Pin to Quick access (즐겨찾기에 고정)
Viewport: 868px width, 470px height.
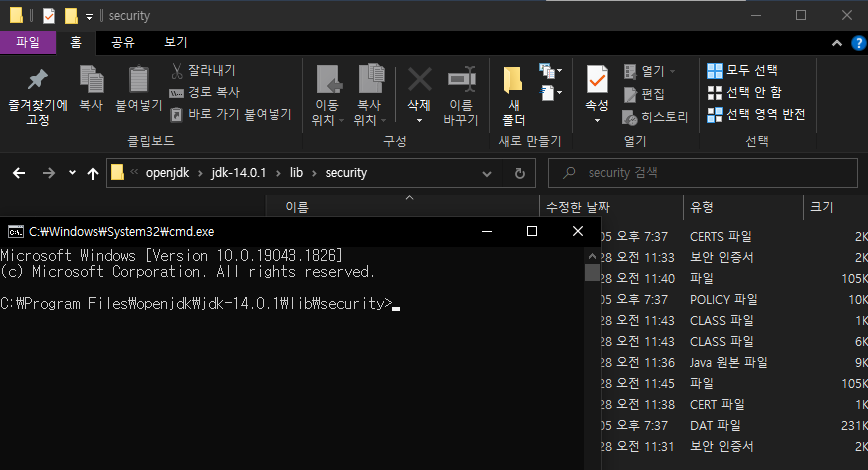pos(38,96)
